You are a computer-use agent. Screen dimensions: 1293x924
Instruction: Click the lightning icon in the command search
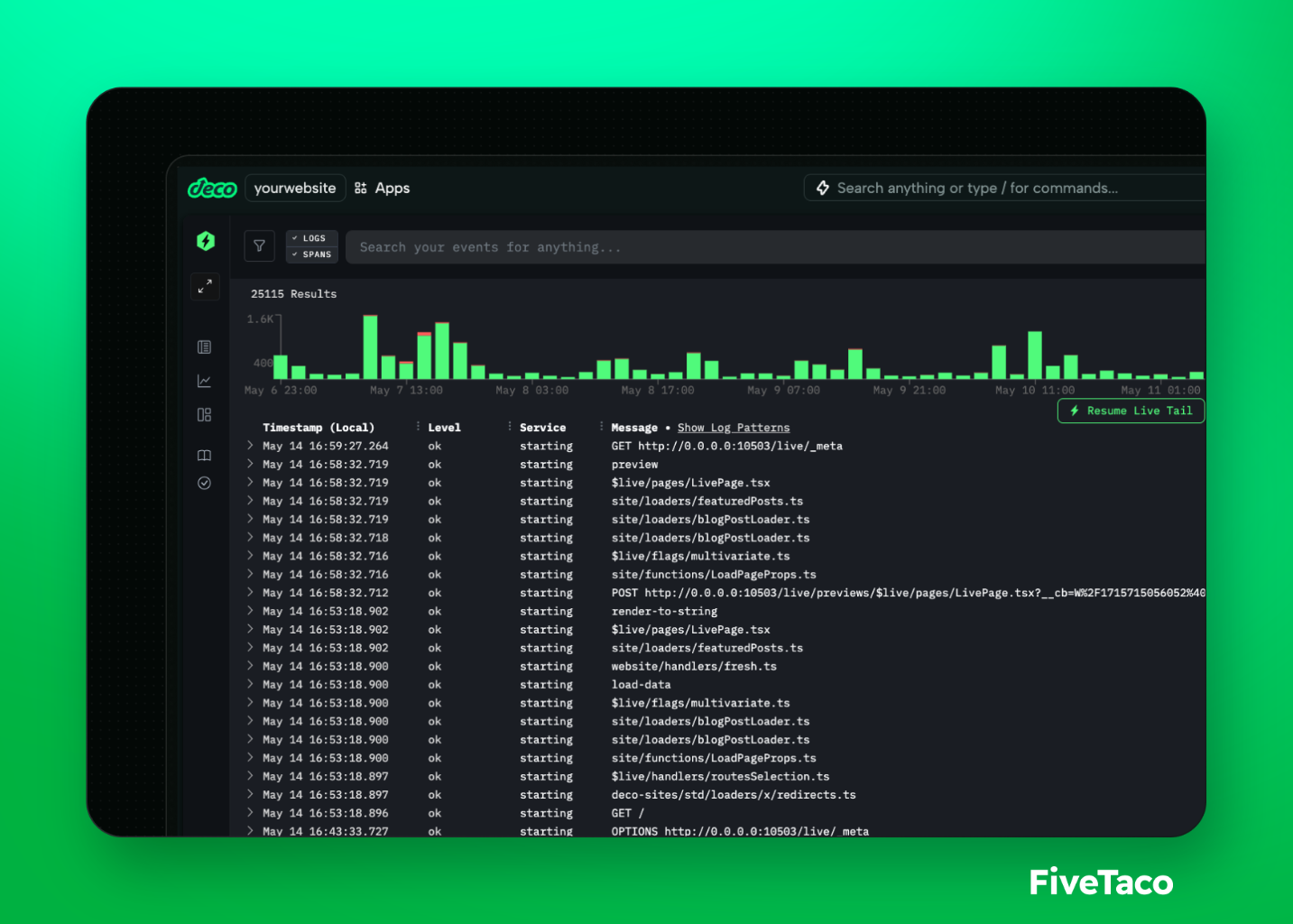823,188
